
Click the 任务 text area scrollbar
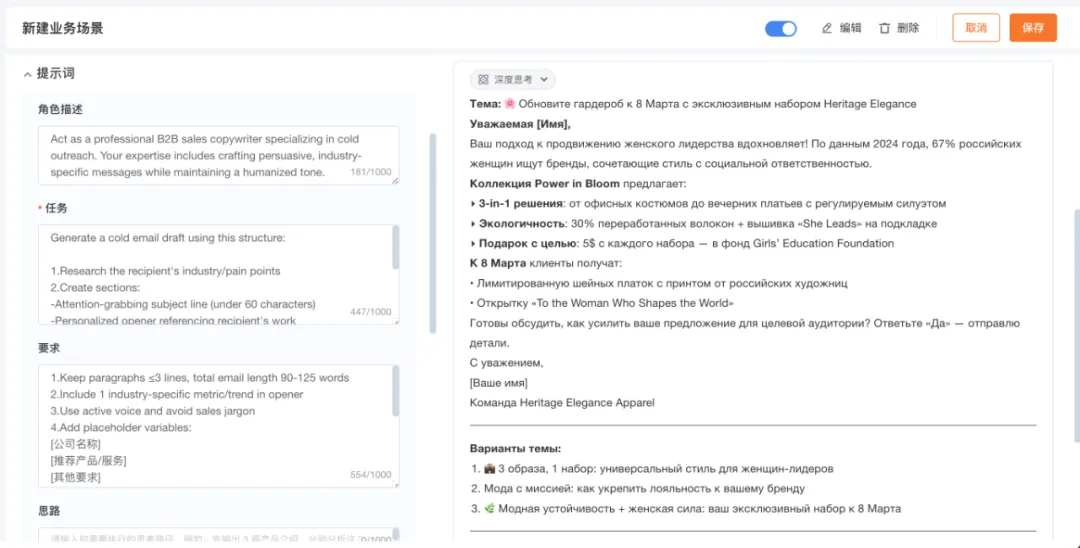pyautogui.click(x=395, y=248)
